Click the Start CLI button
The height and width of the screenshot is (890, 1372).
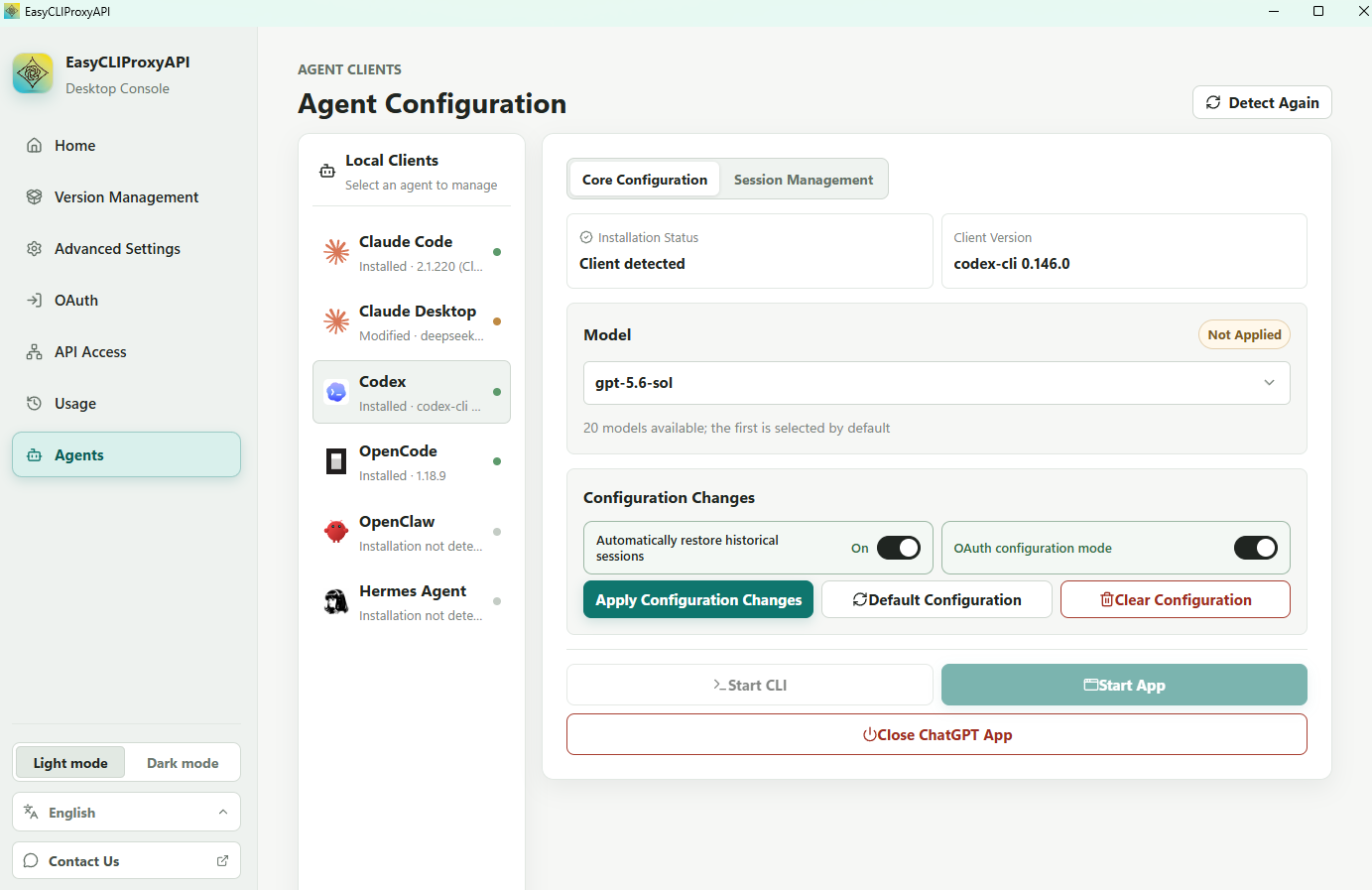click(749, 685)
